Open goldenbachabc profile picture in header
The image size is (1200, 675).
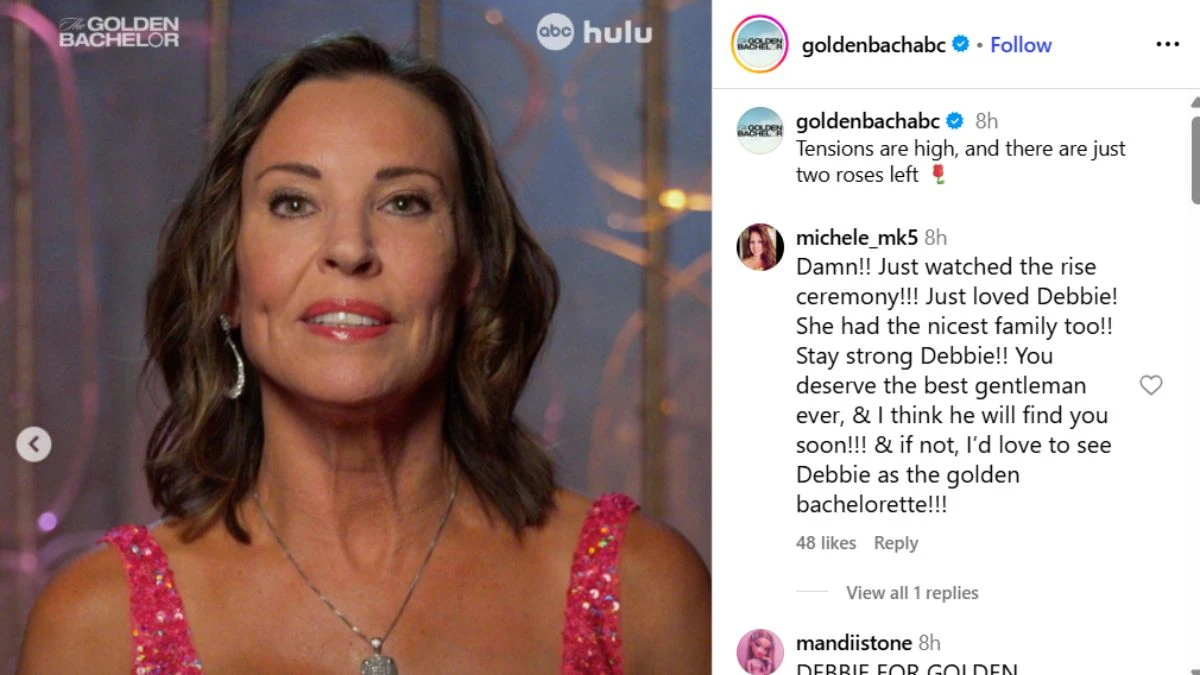coord(760,44)
